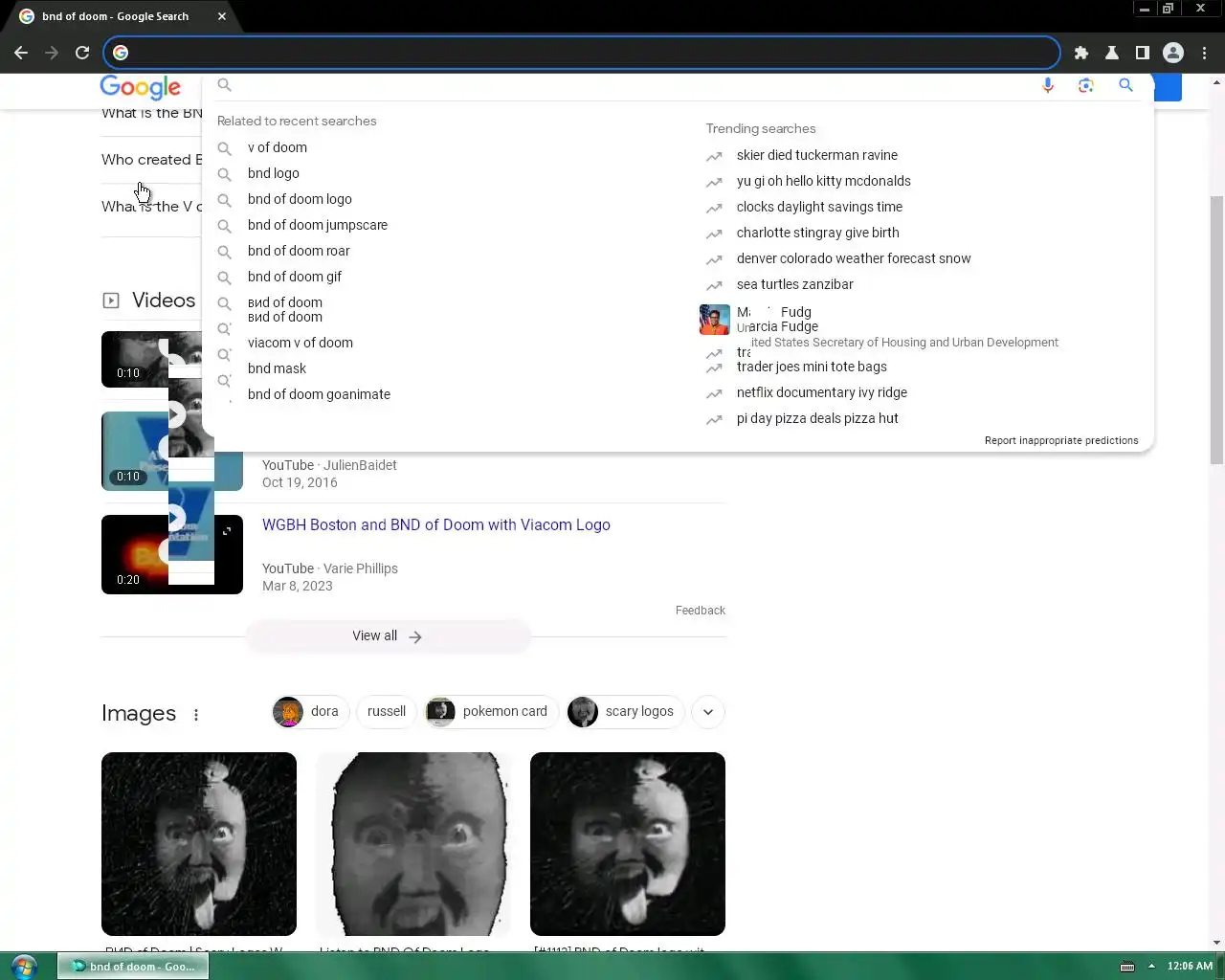The width and height of the screenshot is (1225, 980).
Task: Click the Chrome address bar
Action: click(x=582, y=53)
